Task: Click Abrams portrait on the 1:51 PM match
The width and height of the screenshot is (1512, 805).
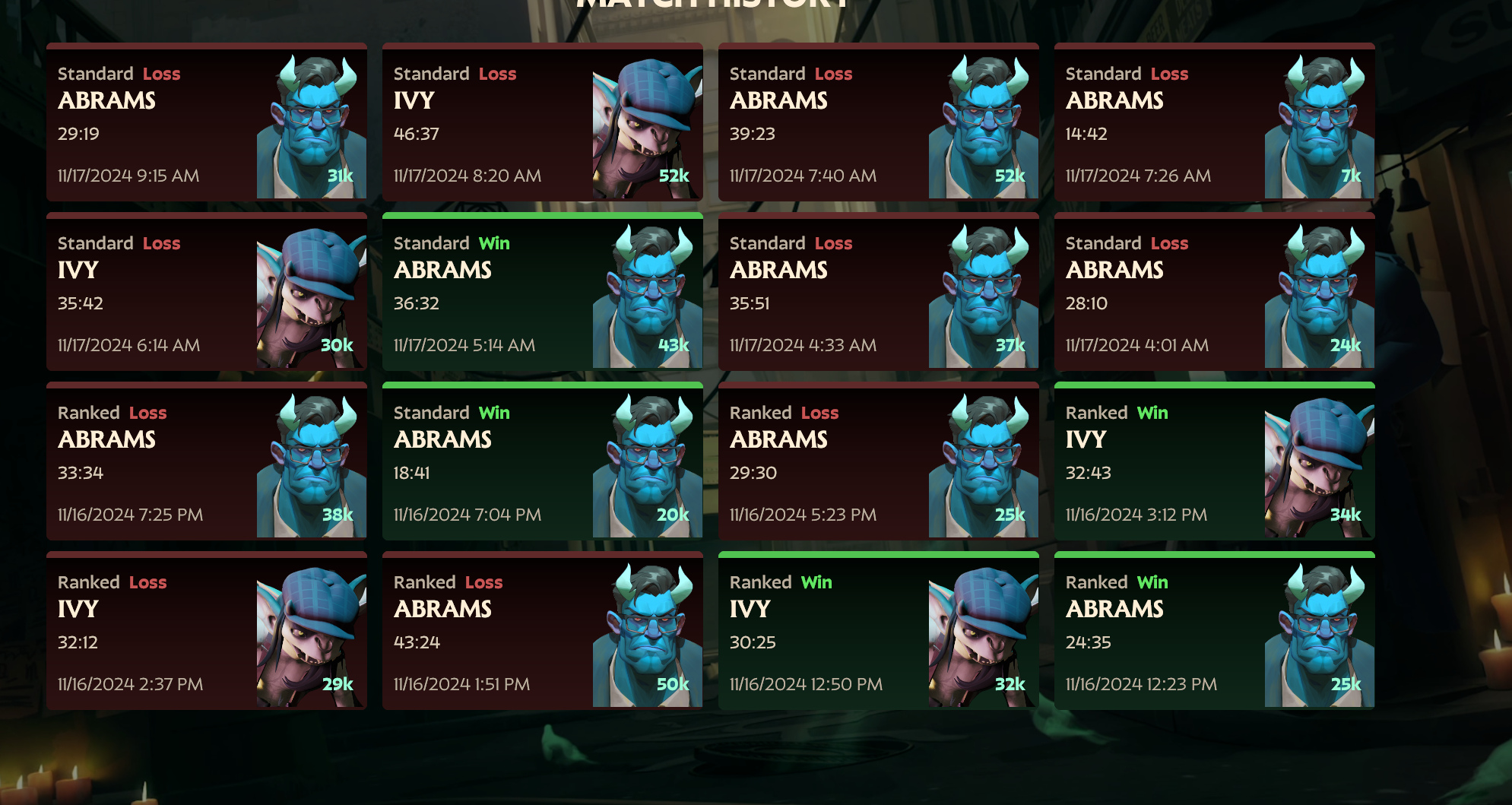Action: (x=648, y=635)
